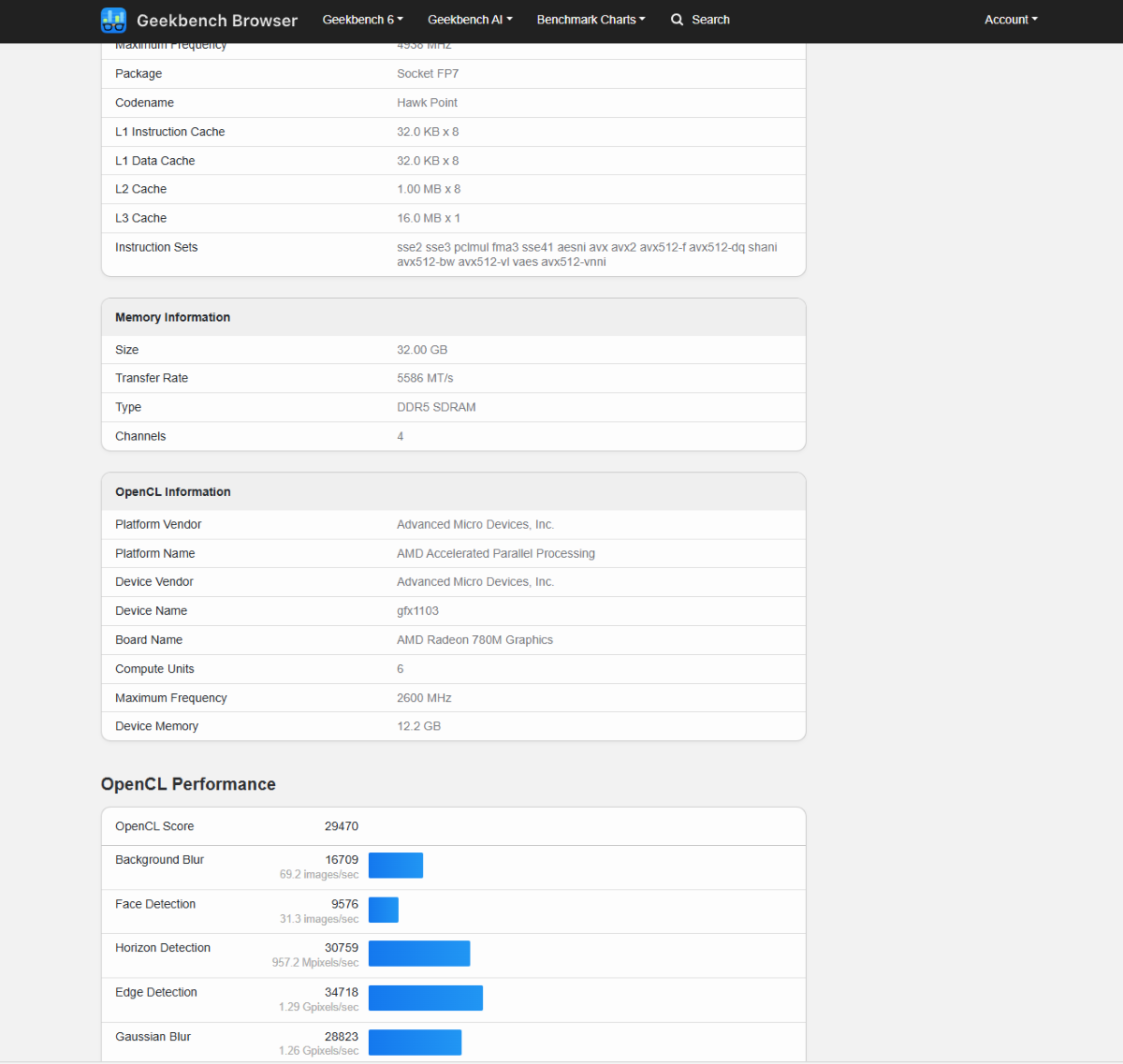Click the '69.2 images/sec' rate
The image size is (1123, 1064).
(x=319, y=875)
